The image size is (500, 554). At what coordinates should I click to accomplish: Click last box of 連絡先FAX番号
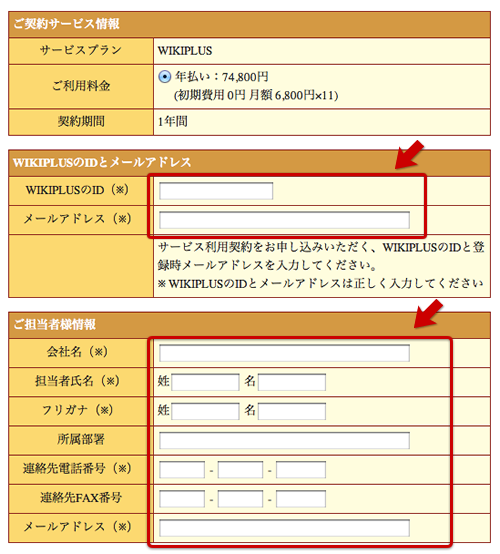coord(301,499)
